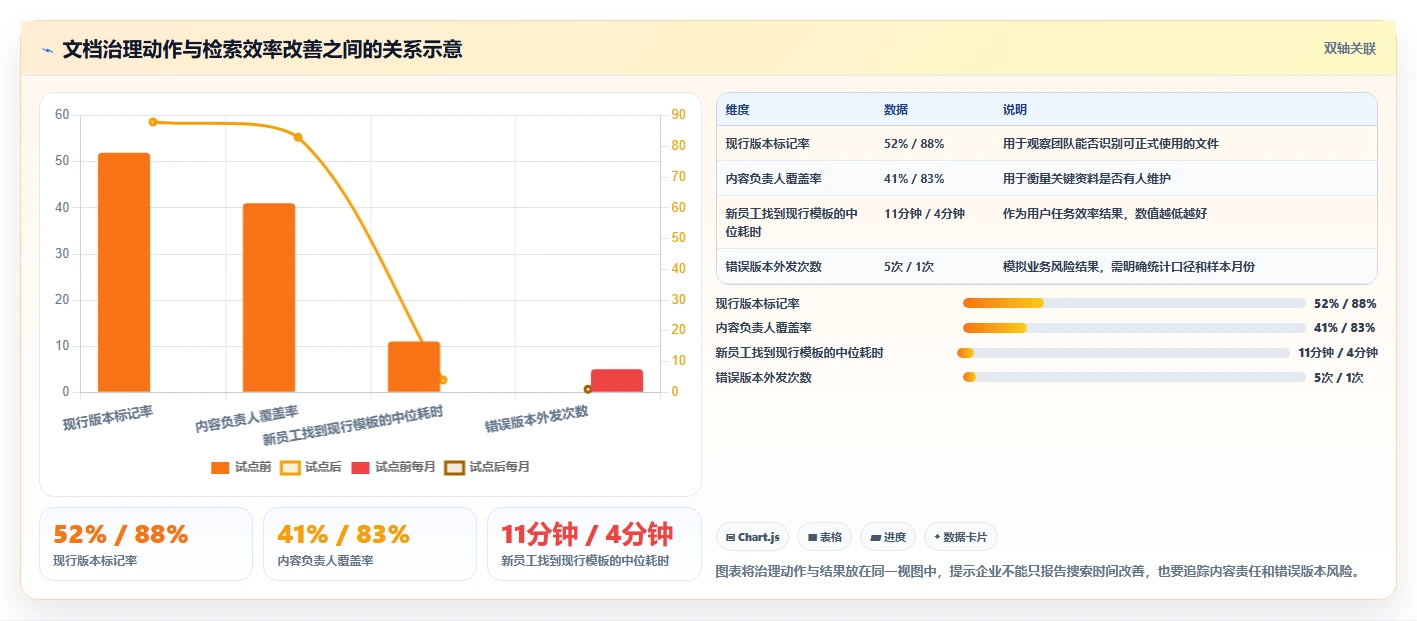This screenshot has width=1417, height=621.
Task: Click description 作为用户任务效率结果,数值越低越好
Action: (x=1105, y=214)
